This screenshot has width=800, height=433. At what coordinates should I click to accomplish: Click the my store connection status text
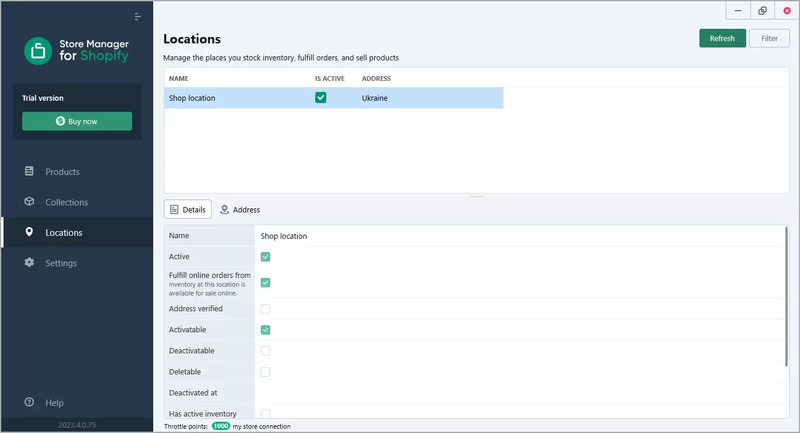tap(261, 426)
